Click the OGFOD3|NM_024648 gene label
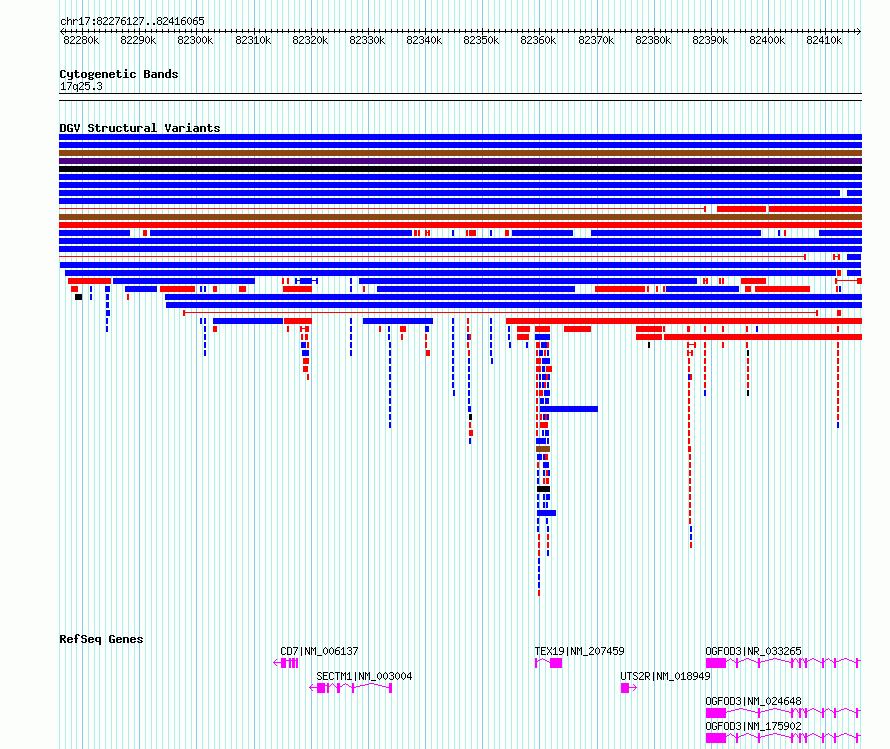 point(753,701)
